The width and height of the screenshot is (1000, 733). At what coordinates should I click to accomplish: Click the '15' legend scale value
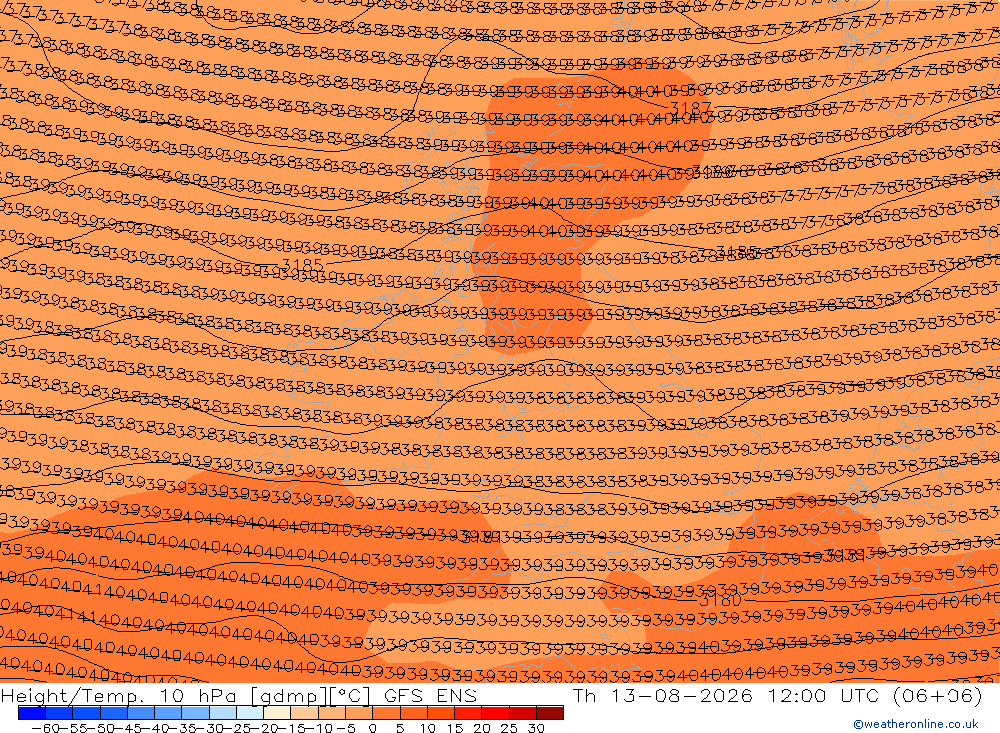[x=455, y=727]
